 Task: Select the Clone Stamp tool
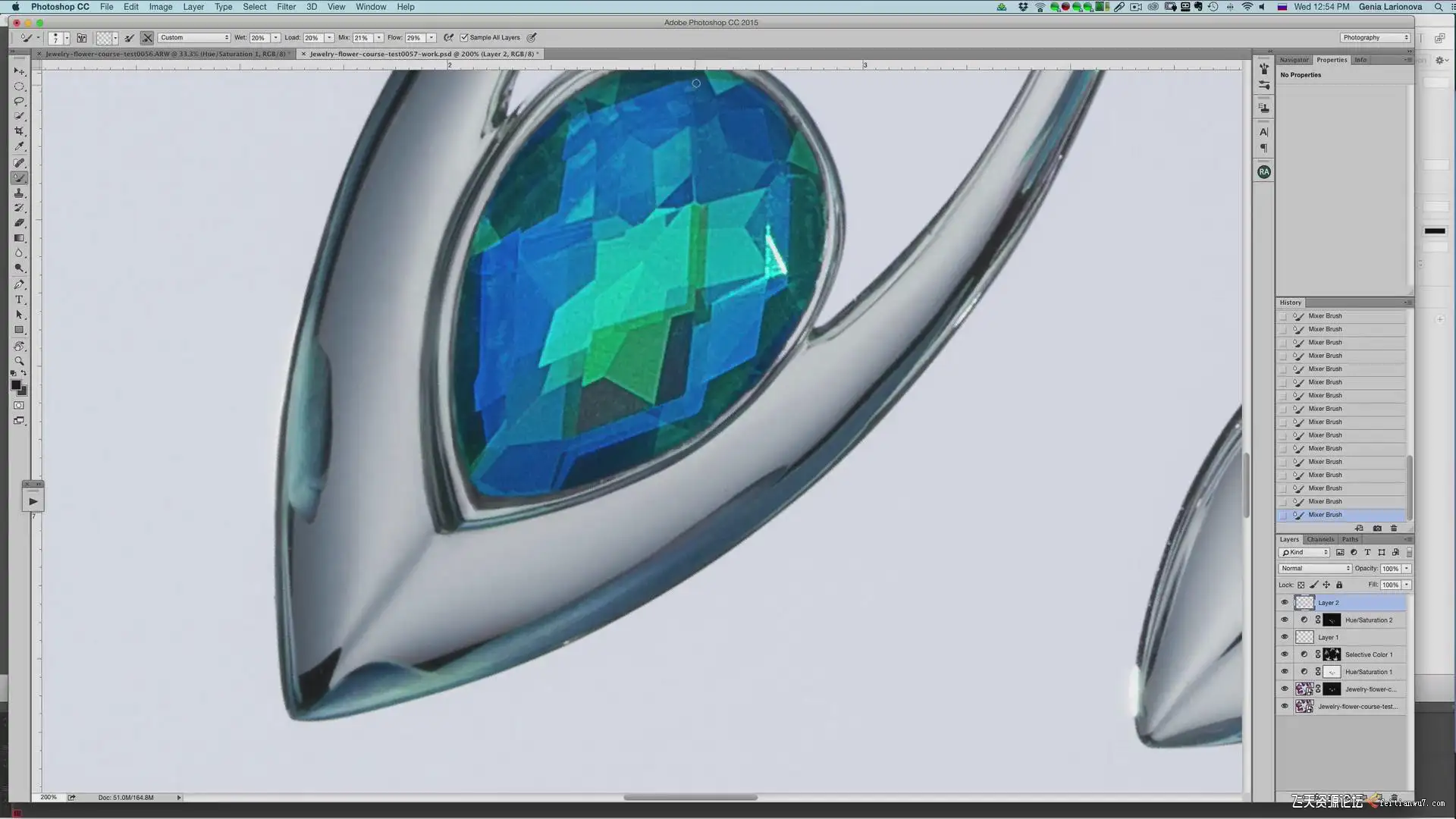[x=19, y=193]
